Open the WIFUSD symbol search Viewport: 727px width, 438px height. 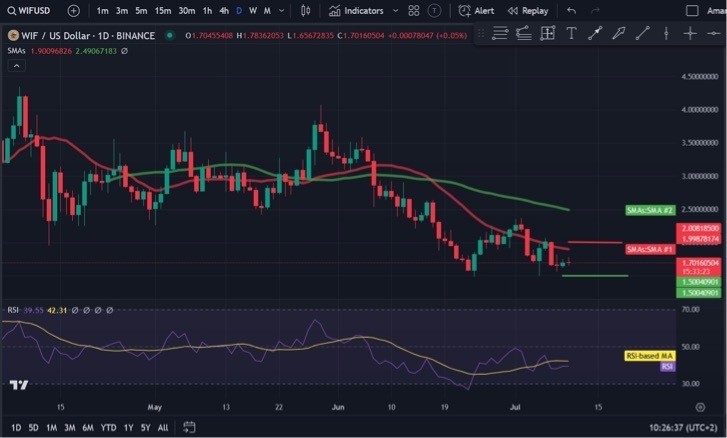(30, 10)
